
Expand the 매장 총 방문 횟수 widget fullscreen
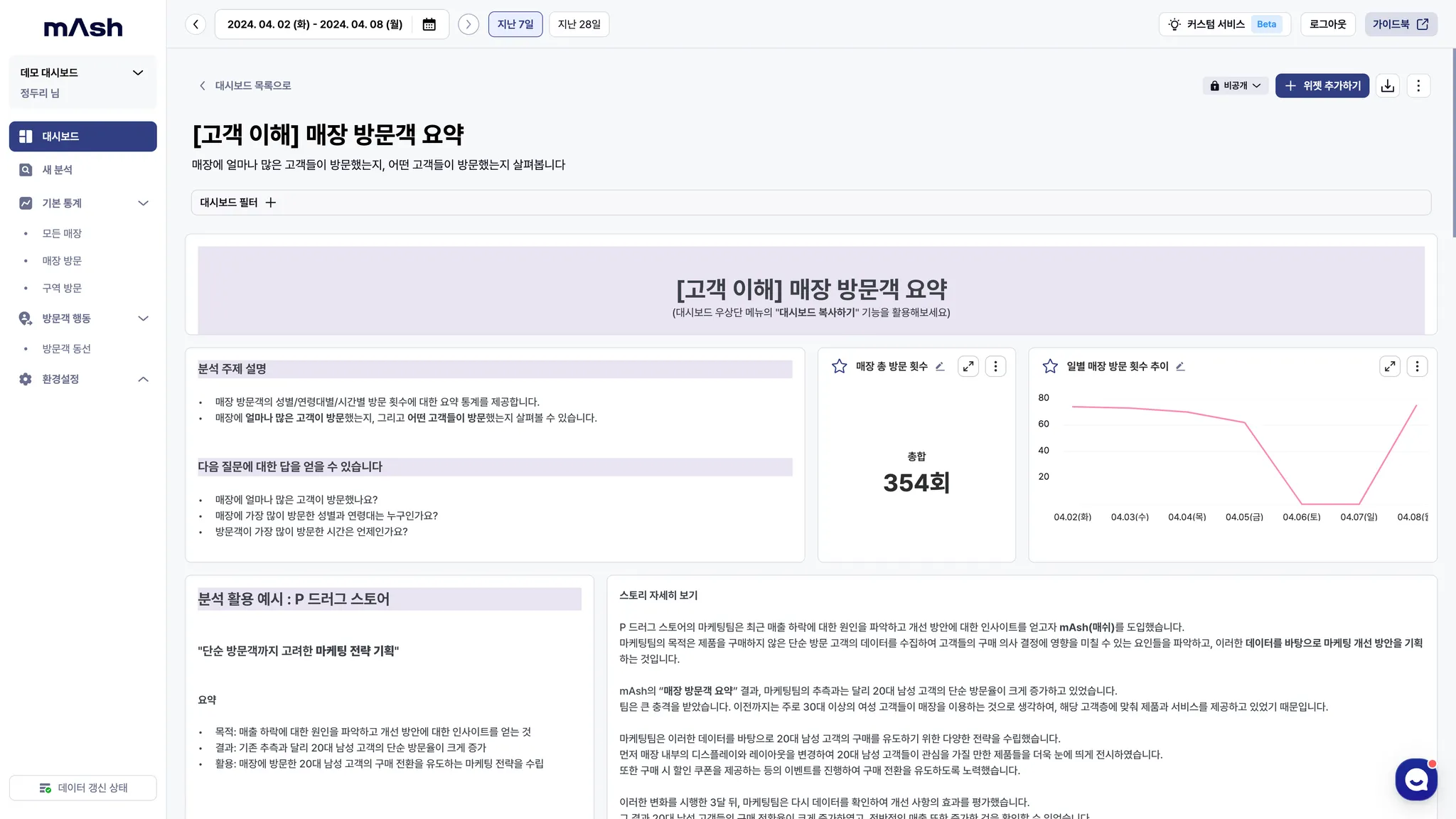(x=968, y=366)
